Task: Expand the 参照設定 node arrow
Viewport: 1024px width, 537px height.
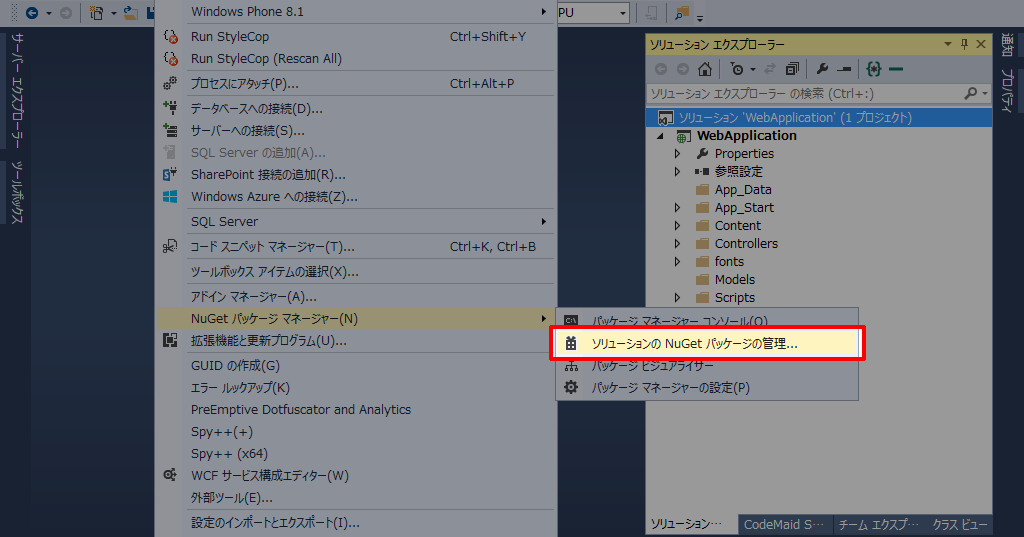Action: tap(677, 172)
